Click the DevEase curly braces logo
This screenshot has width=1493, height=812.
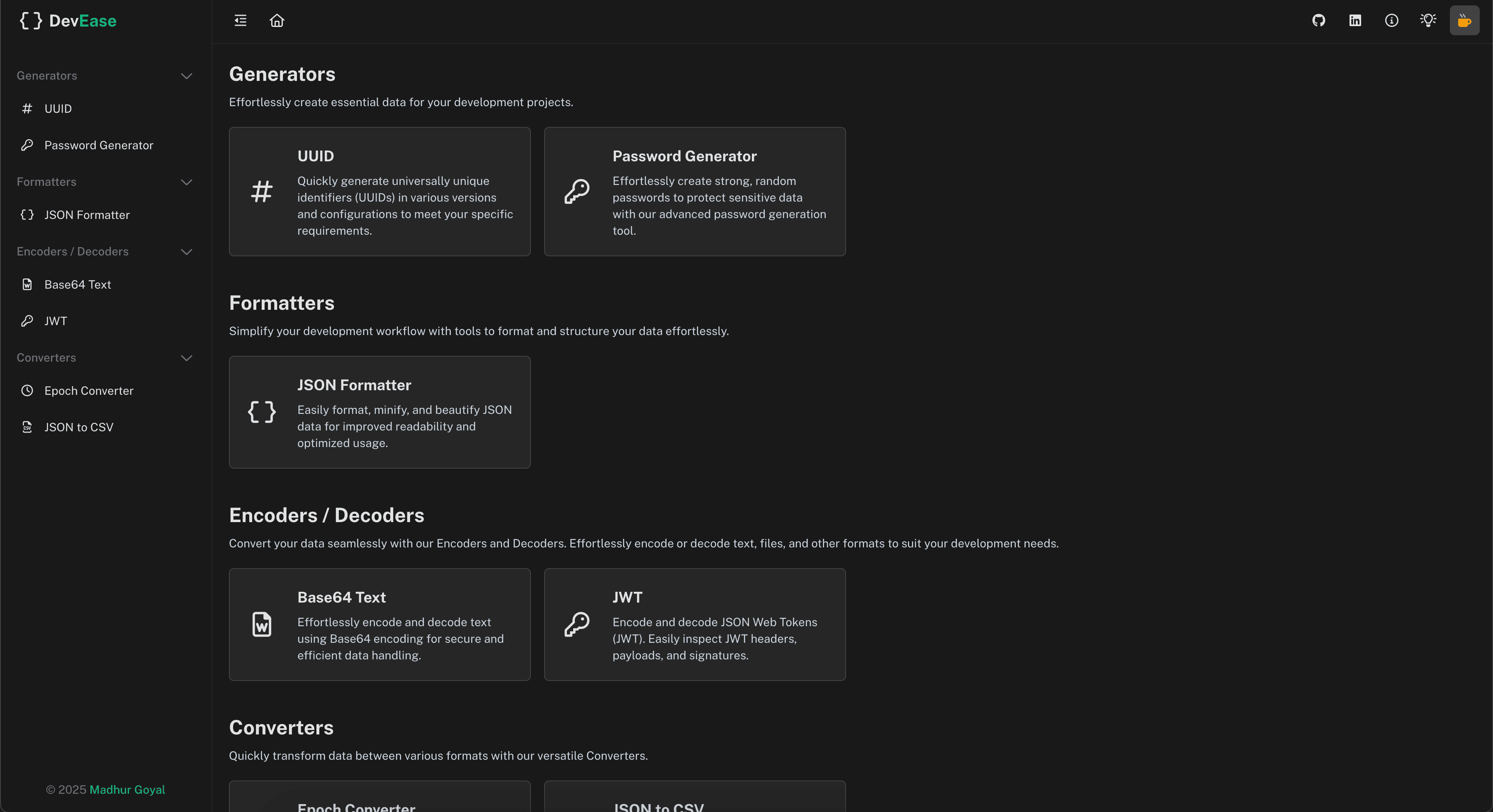(x=31, y=21)
